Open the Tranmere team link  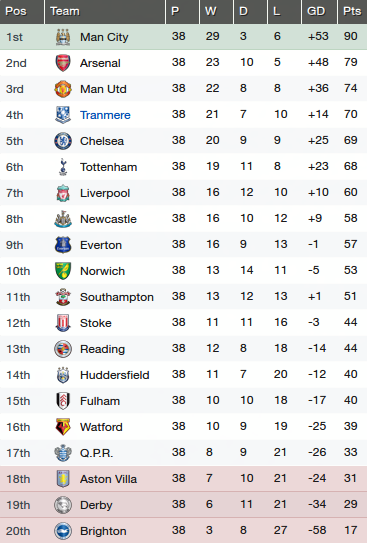pyautogui.click(x=105, y=115)
